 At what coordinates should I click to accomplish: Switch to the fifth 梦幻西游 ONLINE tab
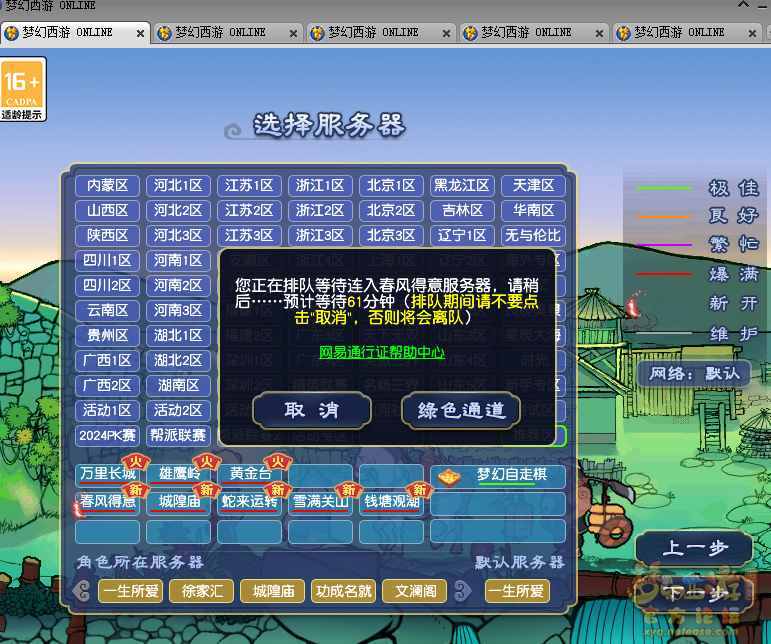686,33
